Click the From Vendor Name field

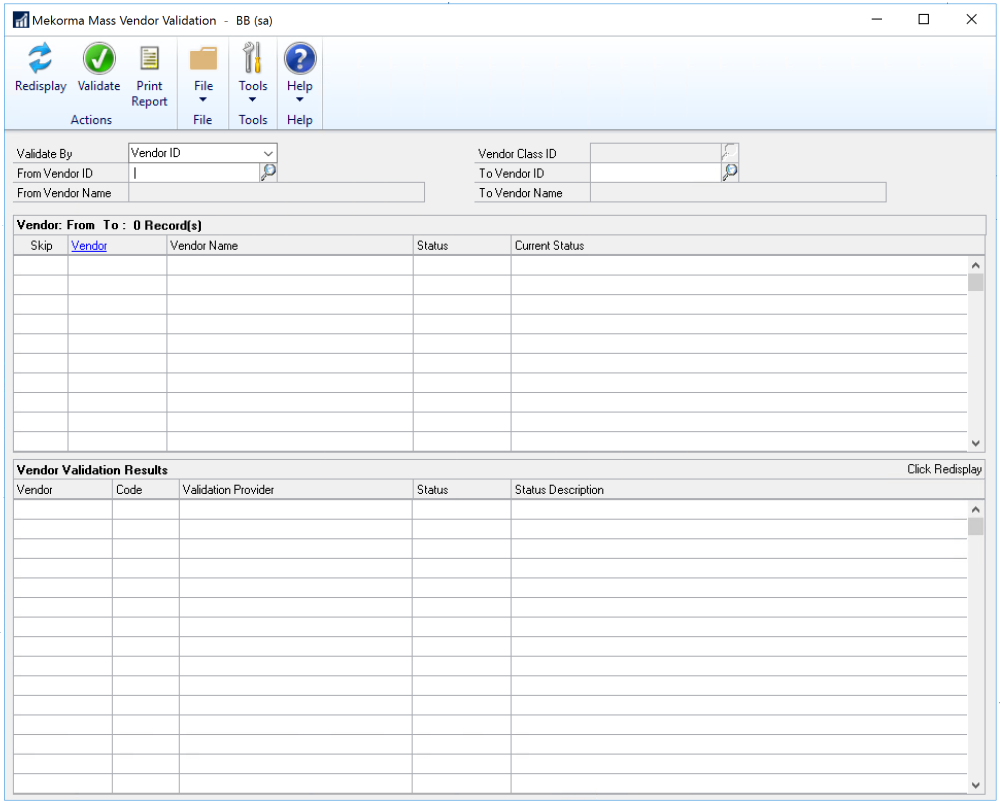(x=277, y=193)
